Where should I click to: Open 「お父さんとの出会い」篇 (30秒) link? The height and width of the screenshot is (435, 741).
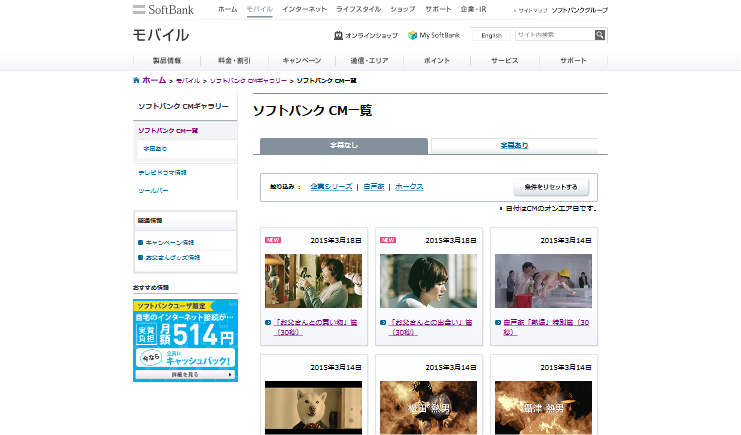[430, 327]
